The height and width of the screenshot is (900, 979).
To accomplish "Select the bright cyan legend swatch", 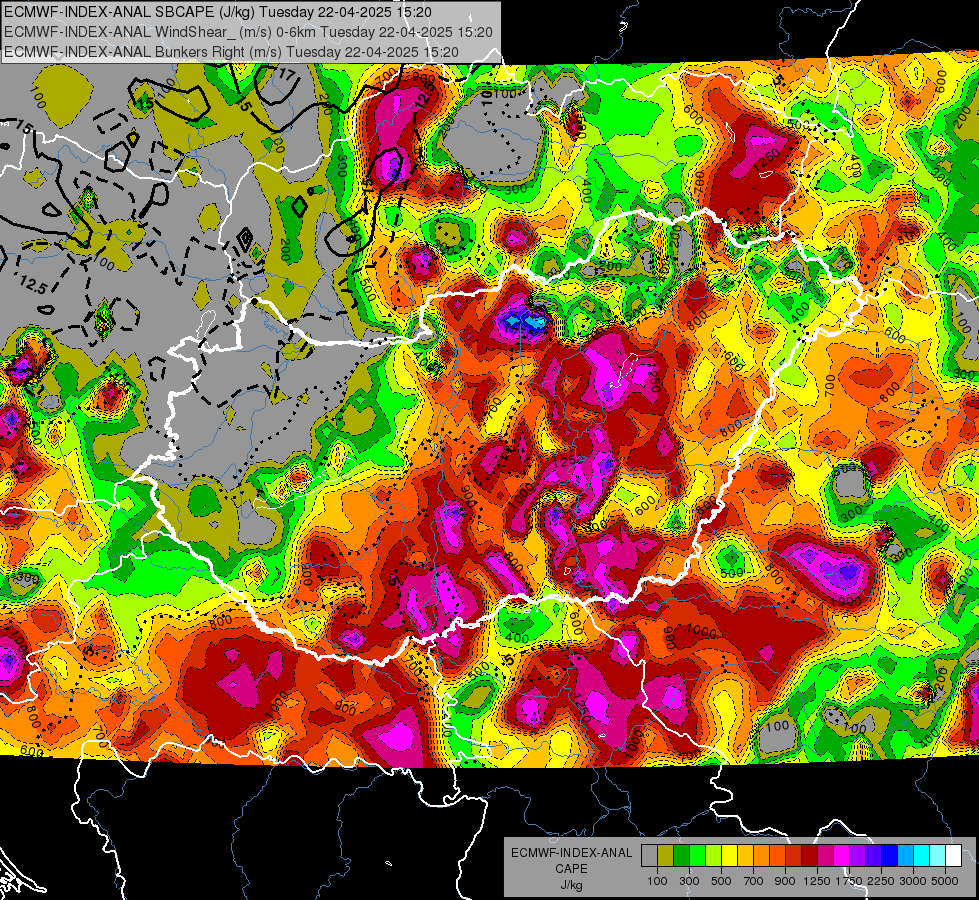I will (x=922, y=856).
